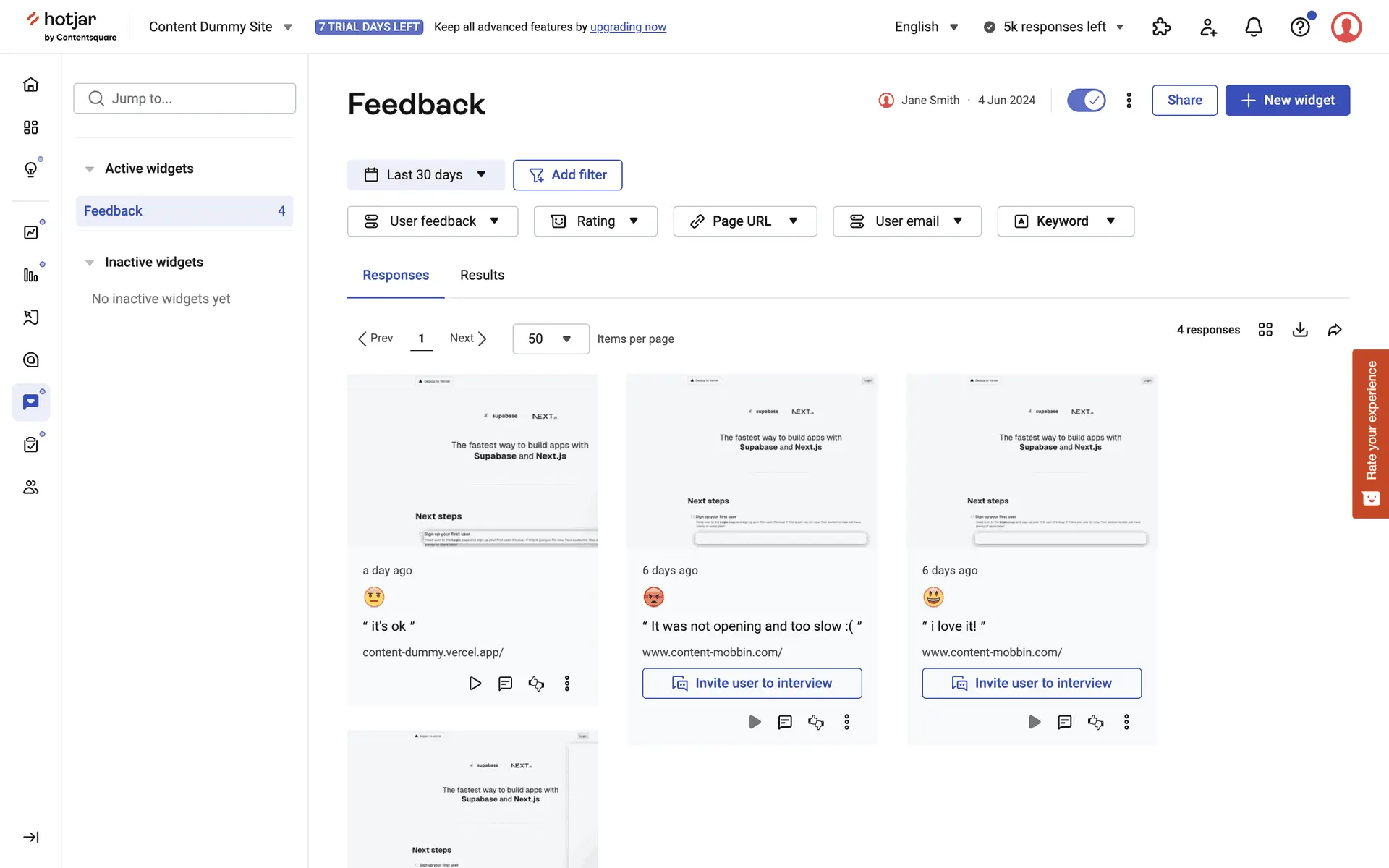Open the items per page dropdown
The height and width of the screenshot is (868, 1389).
pos(550,339)
